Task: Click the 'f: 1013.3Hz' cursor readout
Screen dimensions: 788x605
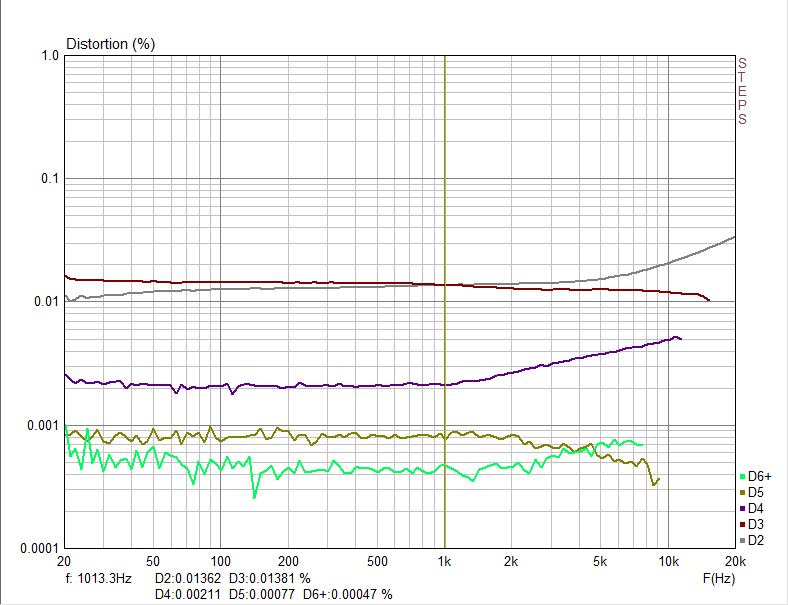Action: 98,579
